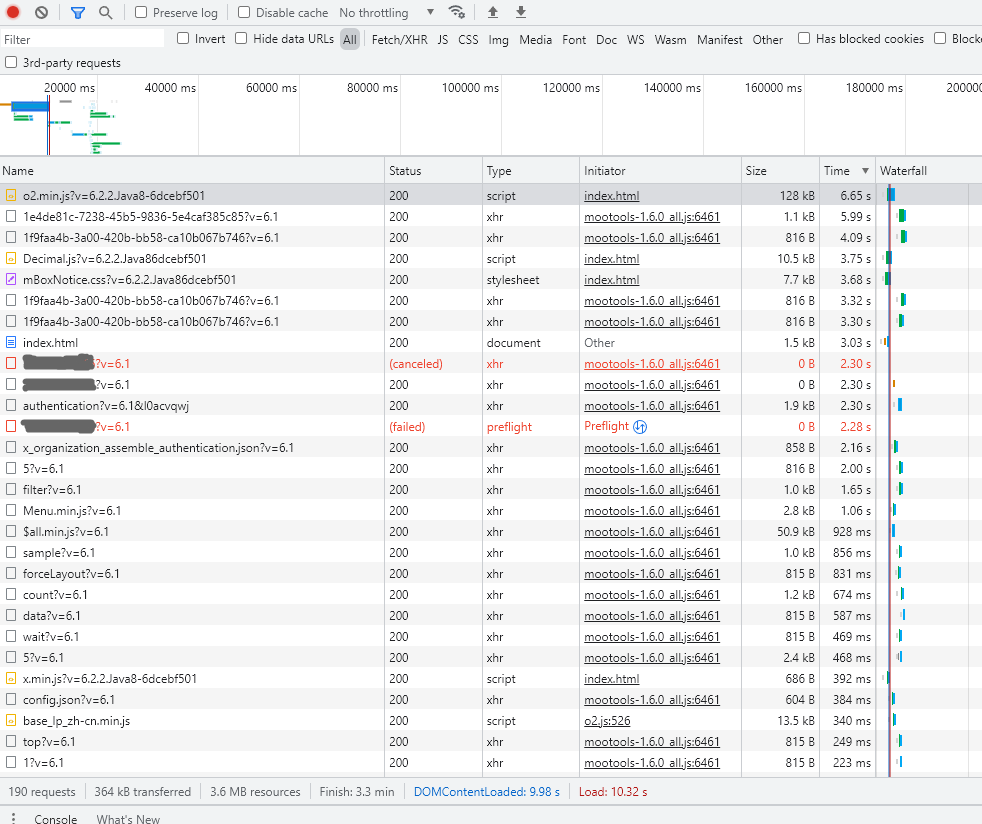Screen dimensions: 982x824
Task: Enable the Preserve log checkbox
Action: [141, 13]
